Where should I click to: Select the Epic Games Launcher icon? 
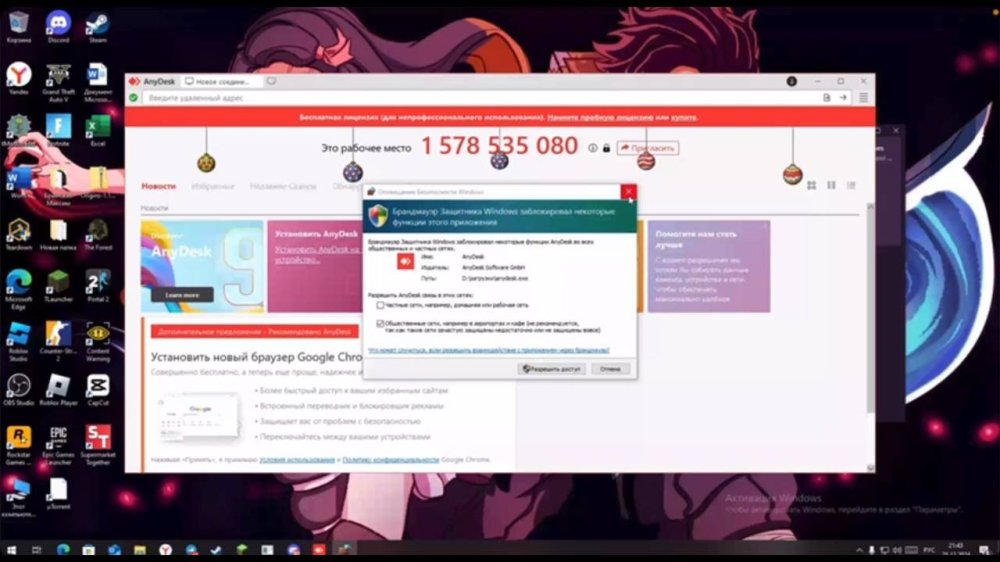58,445
